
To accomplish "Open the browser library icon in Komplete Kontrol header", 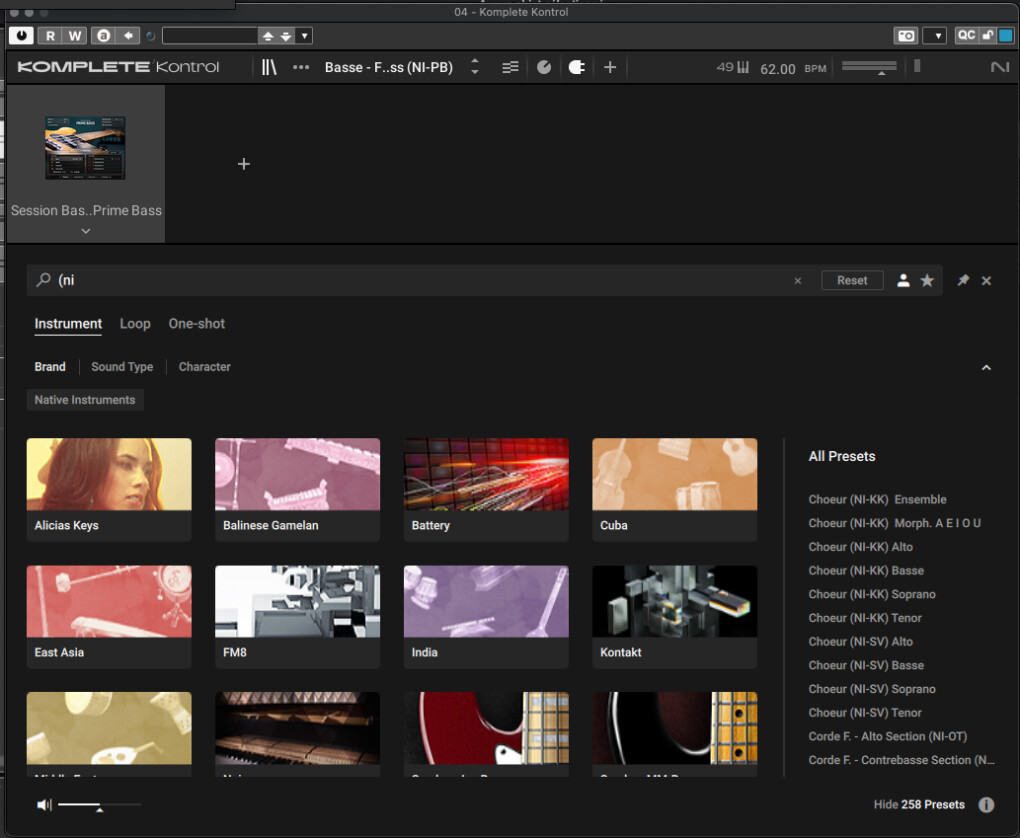I will 269,67.
